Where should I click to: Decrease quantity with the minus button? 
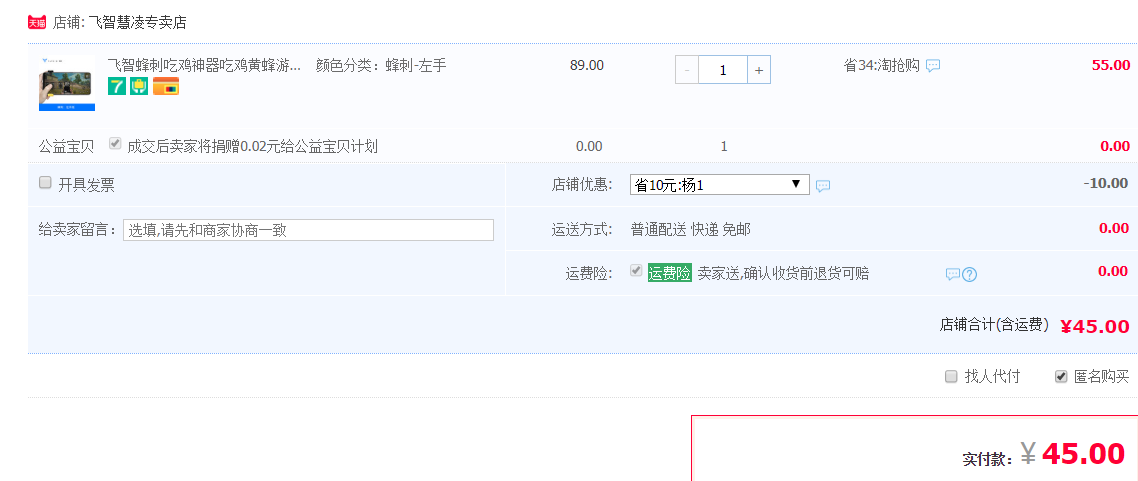click(x=687, y=70)
